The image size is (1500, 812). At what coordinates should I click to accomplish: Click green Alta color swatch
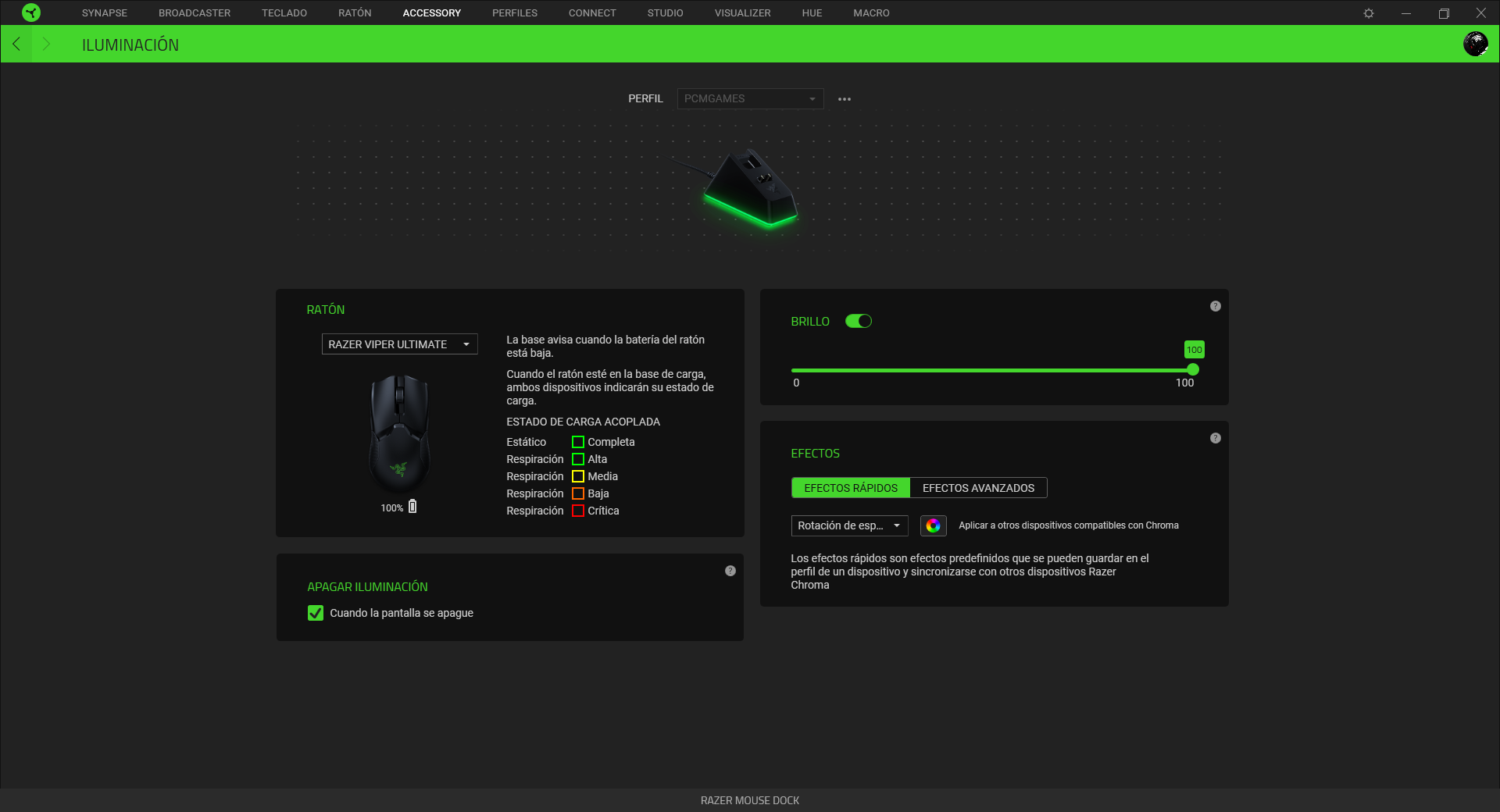tap(578, 459)
